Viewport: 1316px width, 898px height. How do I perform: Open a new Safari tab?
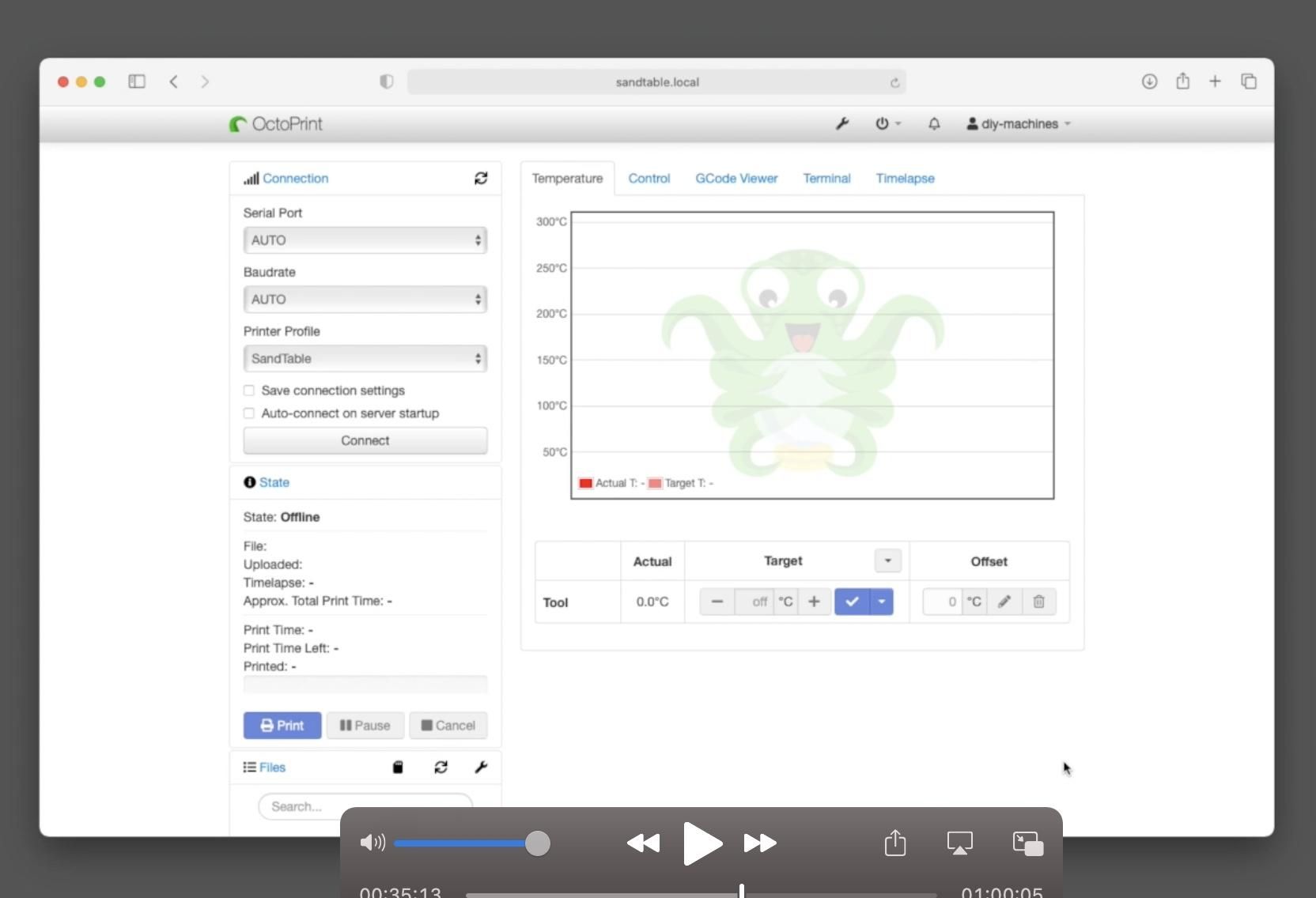click(x=1215, y=81)
